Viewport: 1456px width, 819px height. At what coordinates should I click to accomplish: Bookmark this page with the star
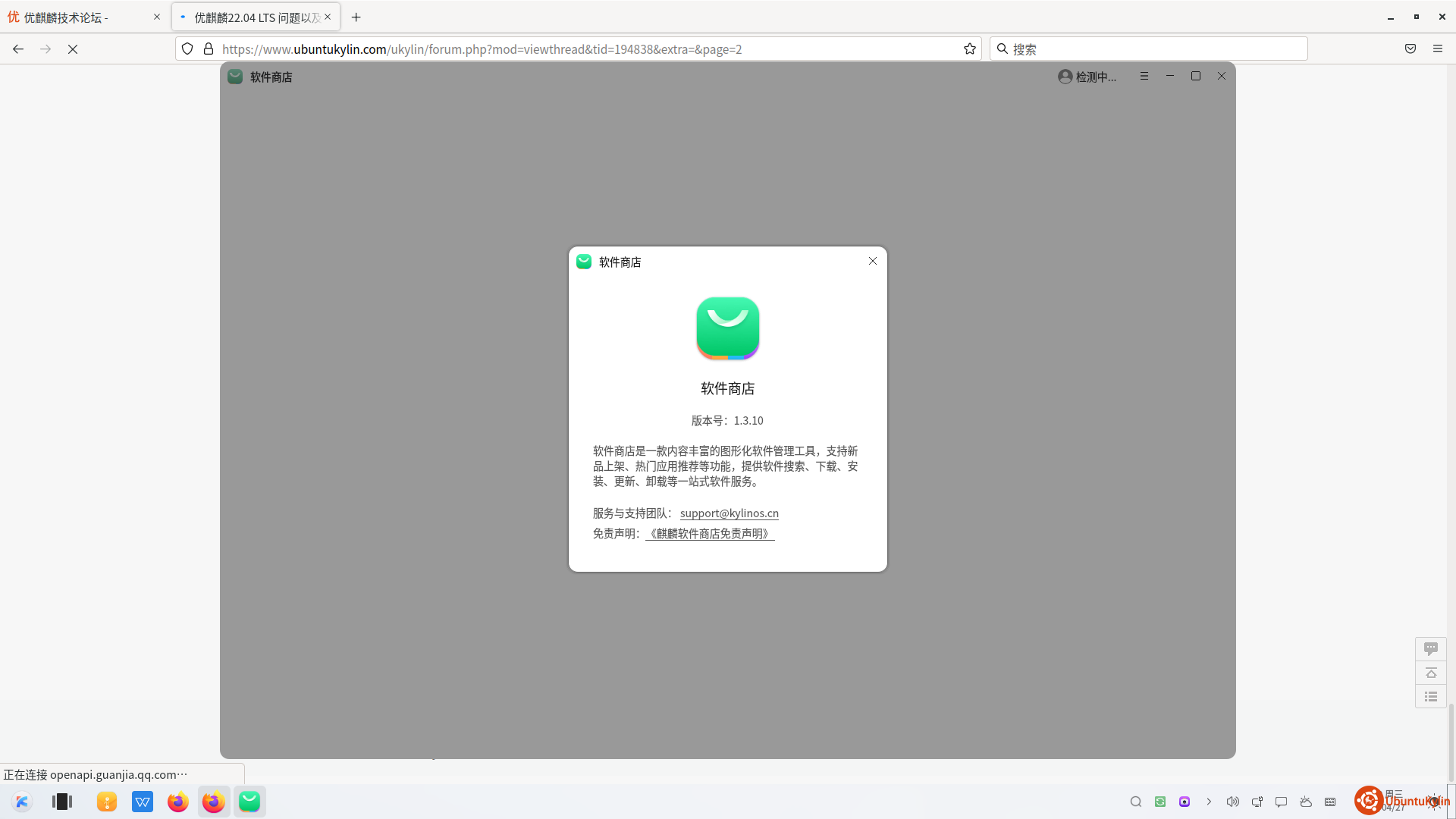point(970,49)
